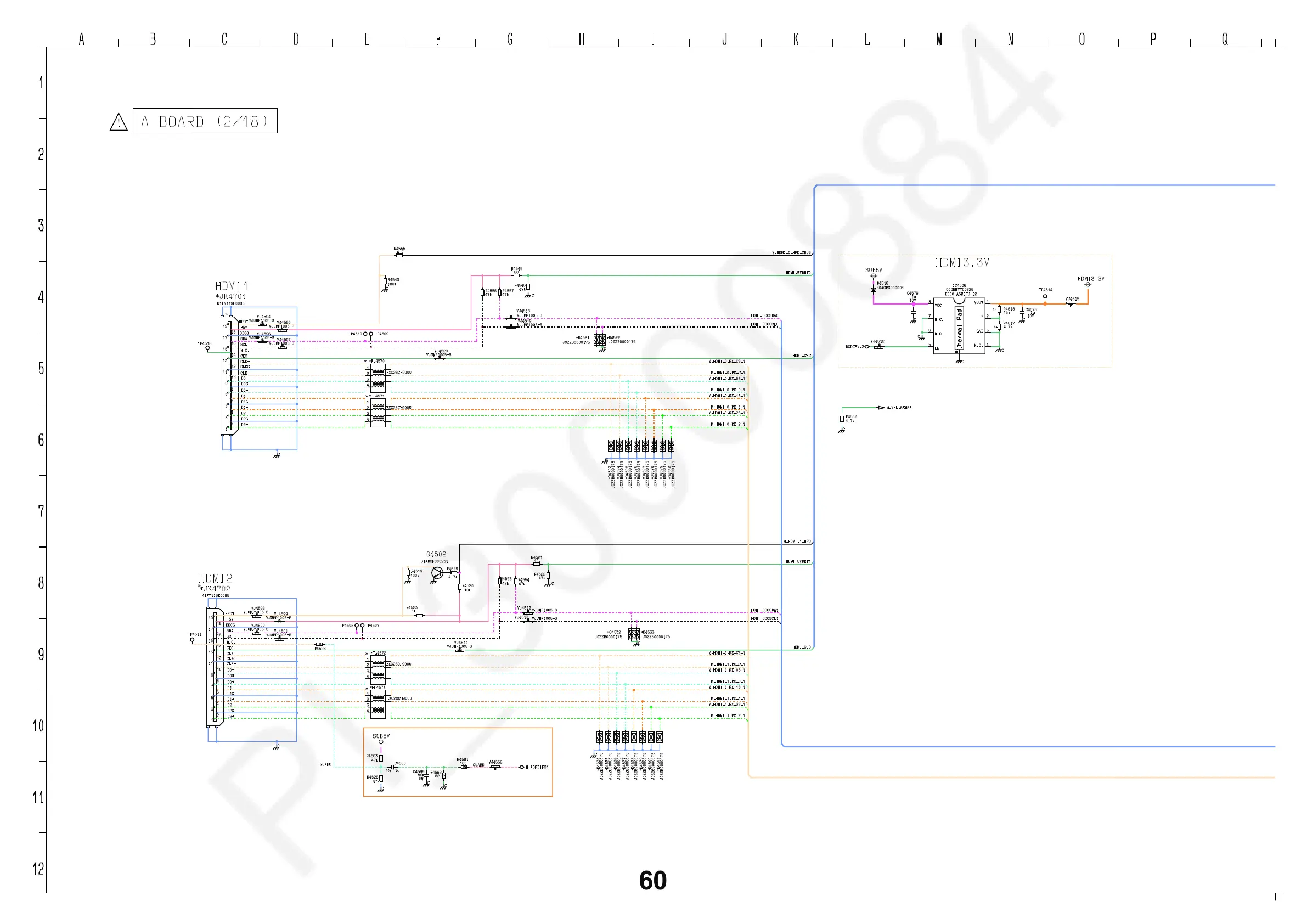
Task: Click the M-ASPDIF01 signal terminal
Action: (x=521, y=768)
